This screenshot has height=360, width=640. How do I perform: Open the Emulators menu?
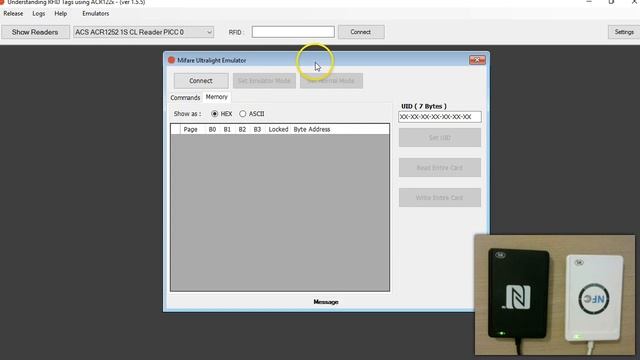click(x=96, y=13)
